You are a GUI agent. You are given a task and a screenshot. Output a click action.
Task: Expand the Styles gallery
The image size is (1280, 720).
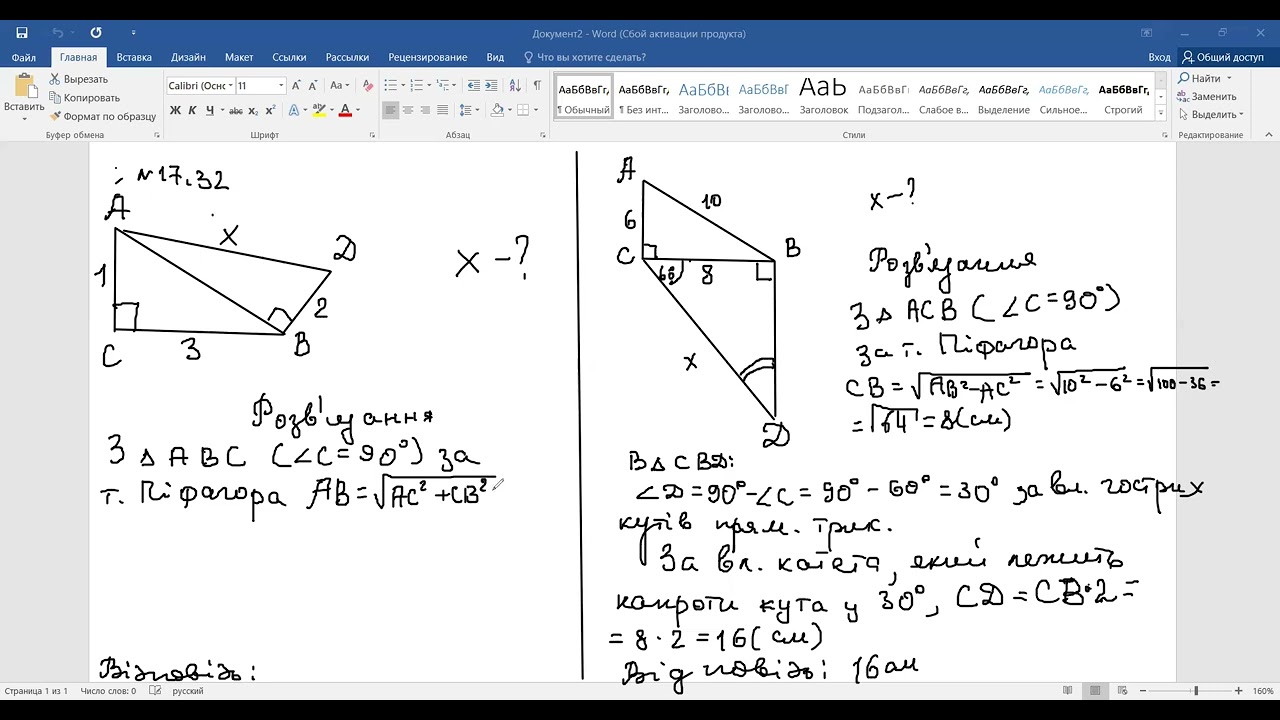pos(1162,113)
